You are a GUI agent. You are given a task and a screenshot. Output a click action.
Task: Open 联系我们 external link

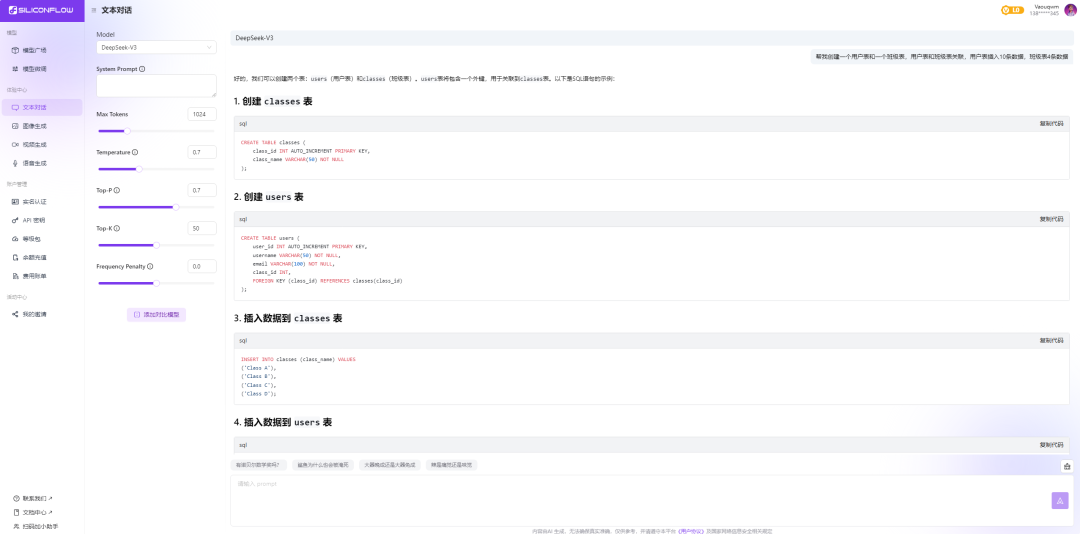(33, 498)
